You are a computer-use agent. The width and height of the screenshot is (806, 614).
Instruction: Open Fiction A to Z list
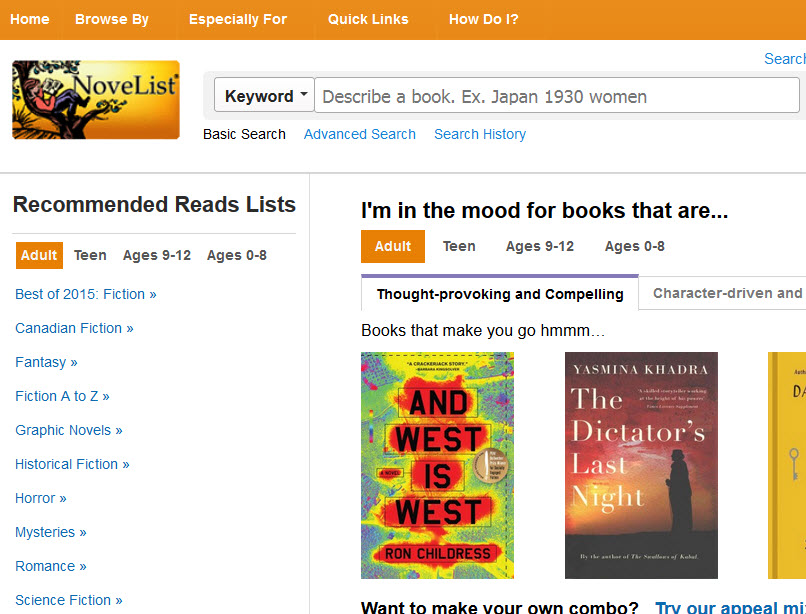[x=62, y=396]
